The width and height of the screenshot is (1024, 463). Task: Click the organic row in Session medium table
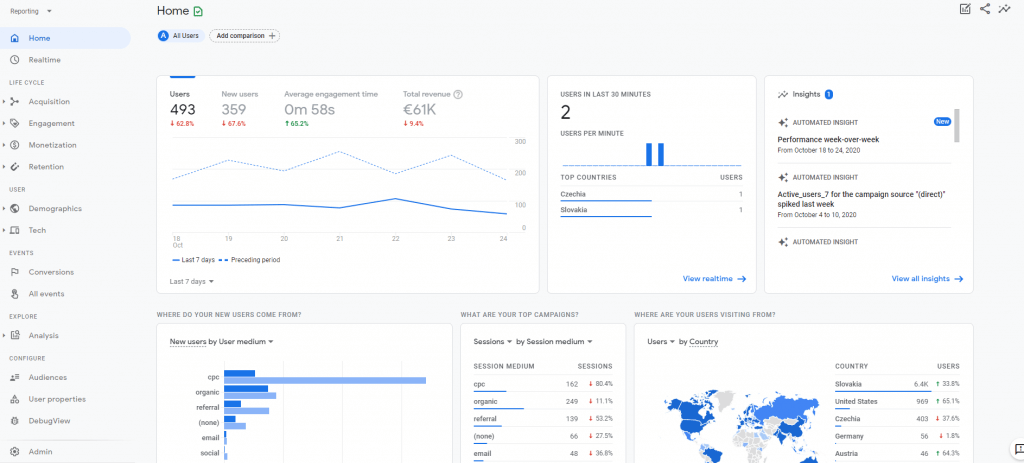[x=543, y=402]
